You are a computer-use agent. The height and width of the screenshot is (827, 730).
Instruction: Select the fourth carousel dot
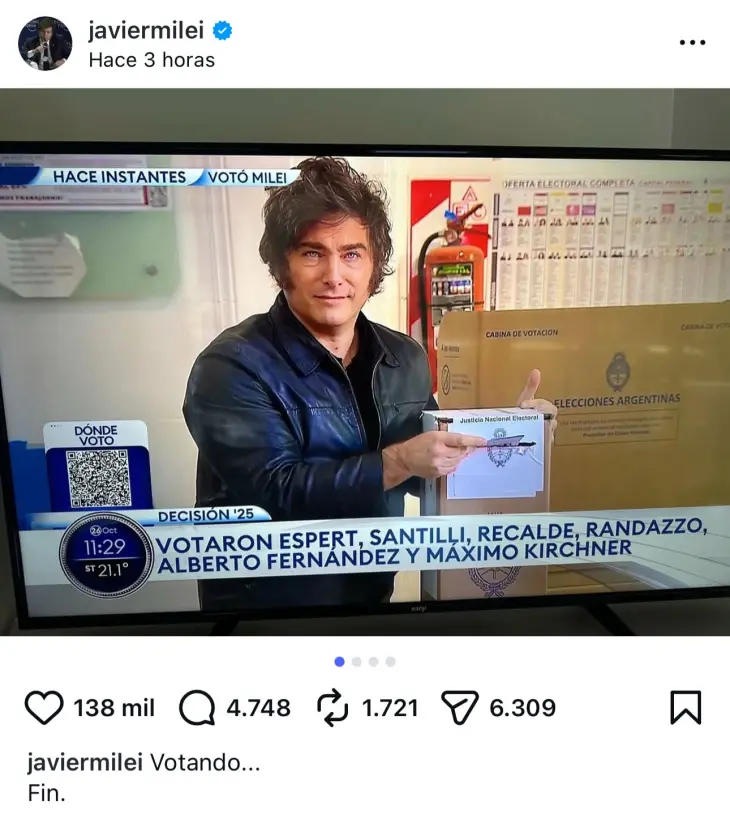coord(390,661)
